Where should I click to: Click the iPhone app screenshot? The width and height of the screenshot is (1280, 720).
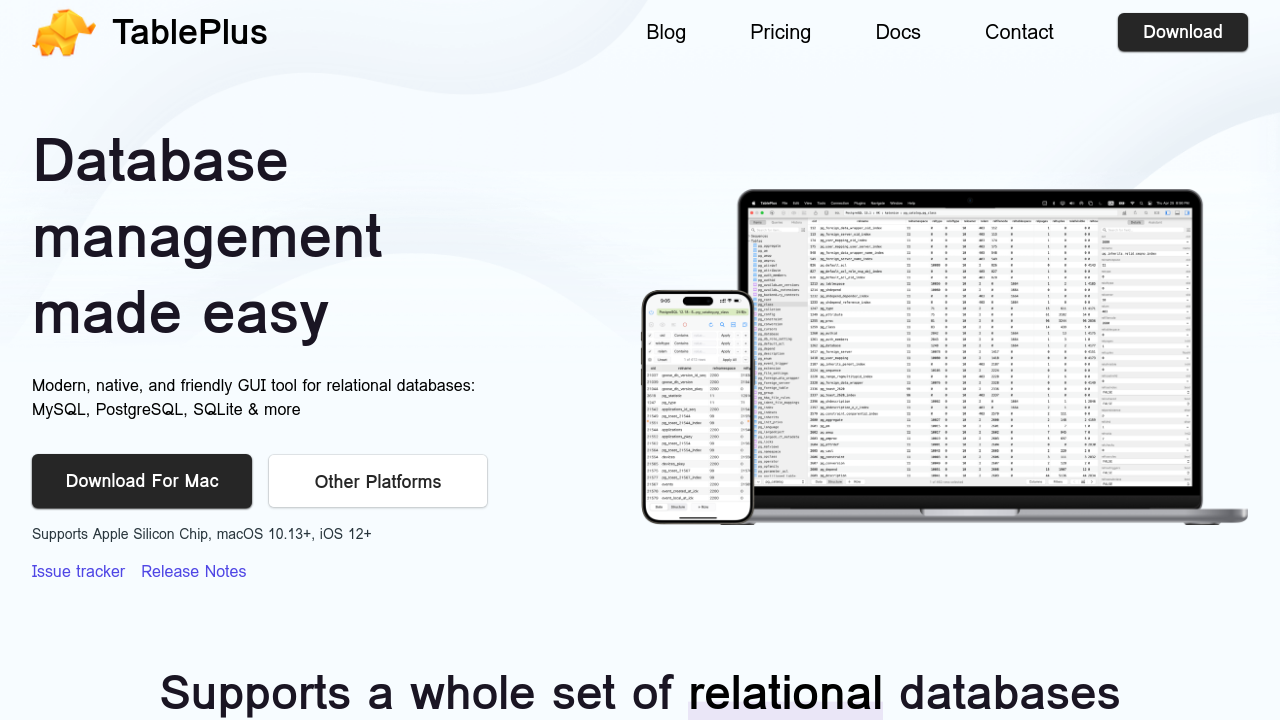pos(697,420)
